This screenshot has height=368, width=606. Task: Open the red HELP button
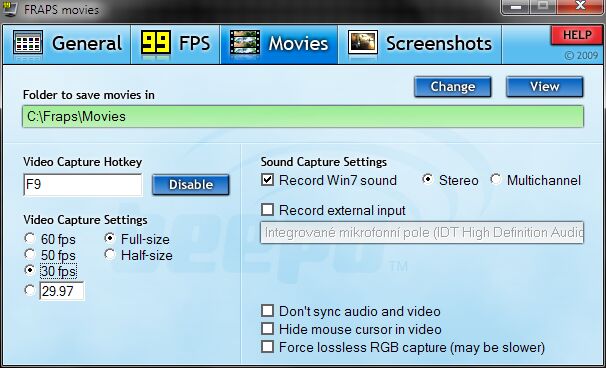(577, 35)
